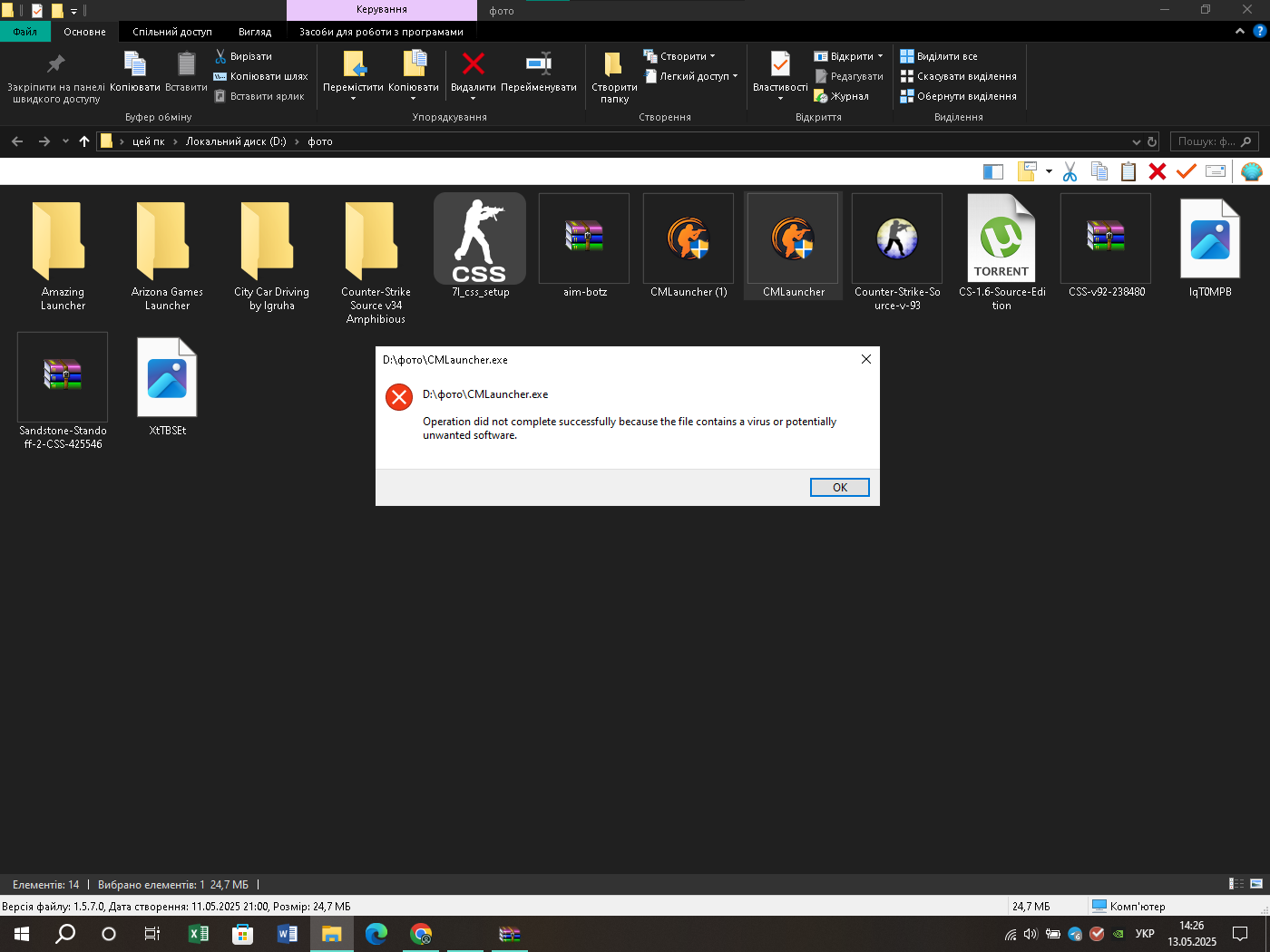Open Microsoft Word from the taskbar
1270x952 pixels.
pyautogui.click(x=287, y=934)
